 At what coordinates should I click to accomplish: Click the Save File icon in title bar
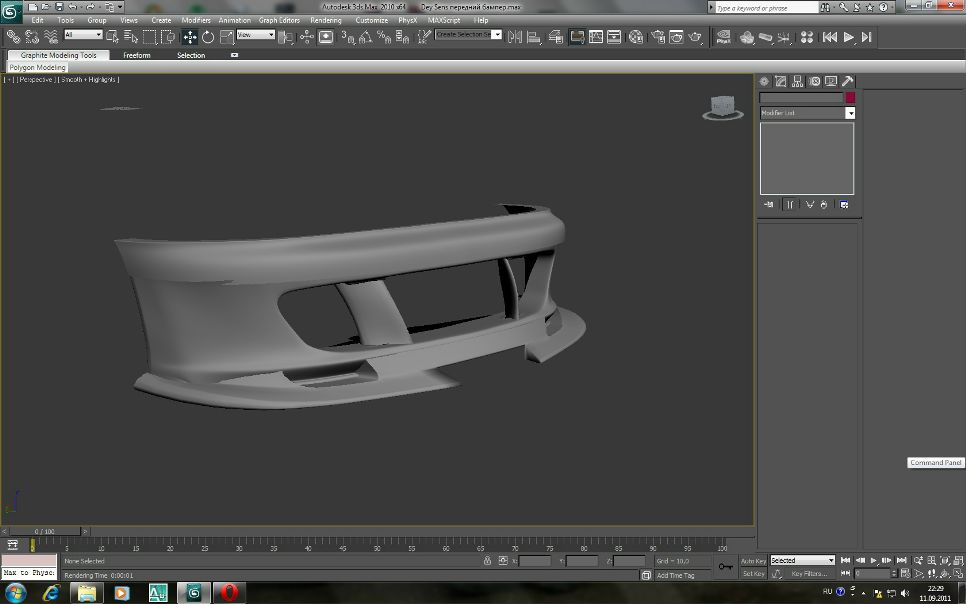[59, 7]
